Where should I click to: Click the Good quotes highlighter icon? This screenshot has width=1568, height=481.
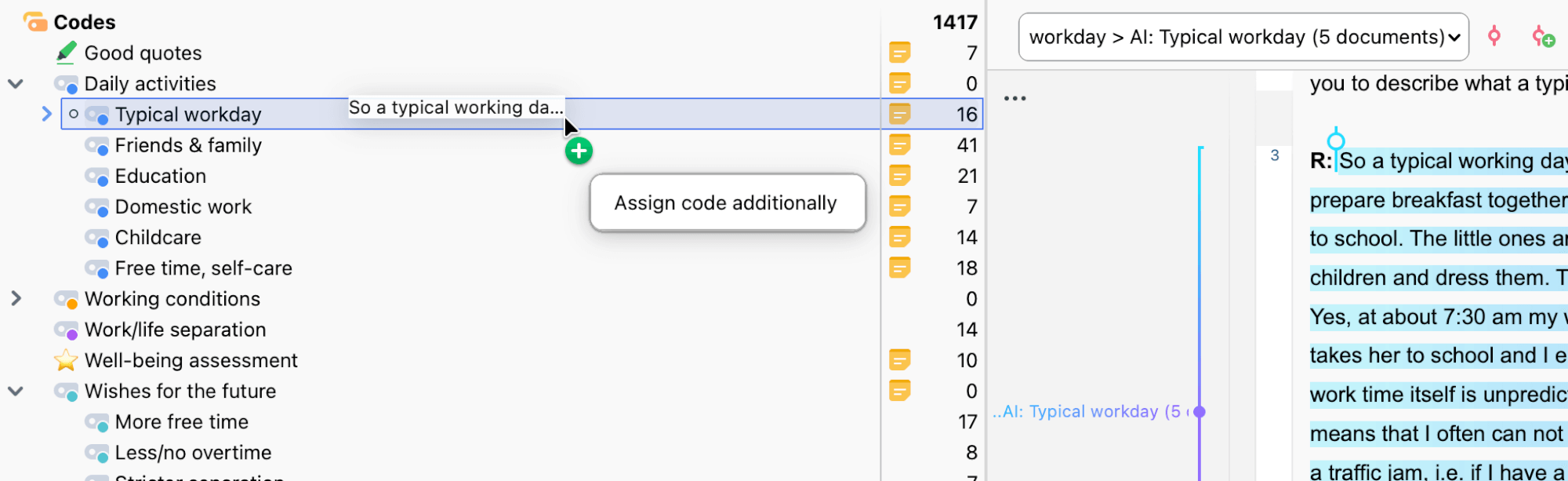click(x=67, y=53)
